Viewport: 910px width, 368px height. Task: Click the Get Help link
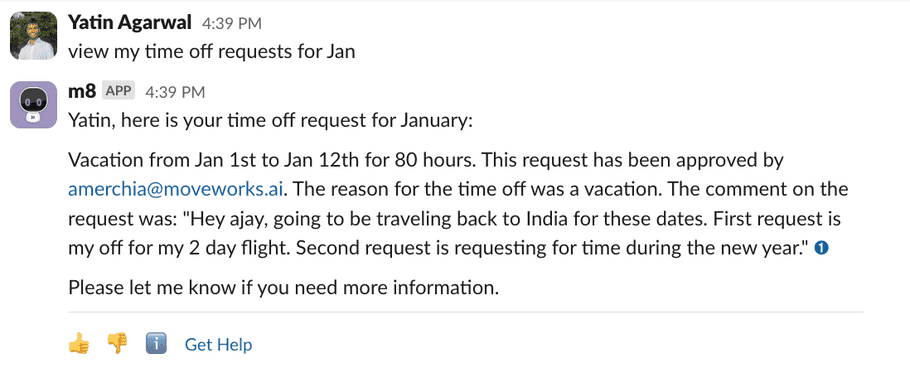tap(218, 345)
